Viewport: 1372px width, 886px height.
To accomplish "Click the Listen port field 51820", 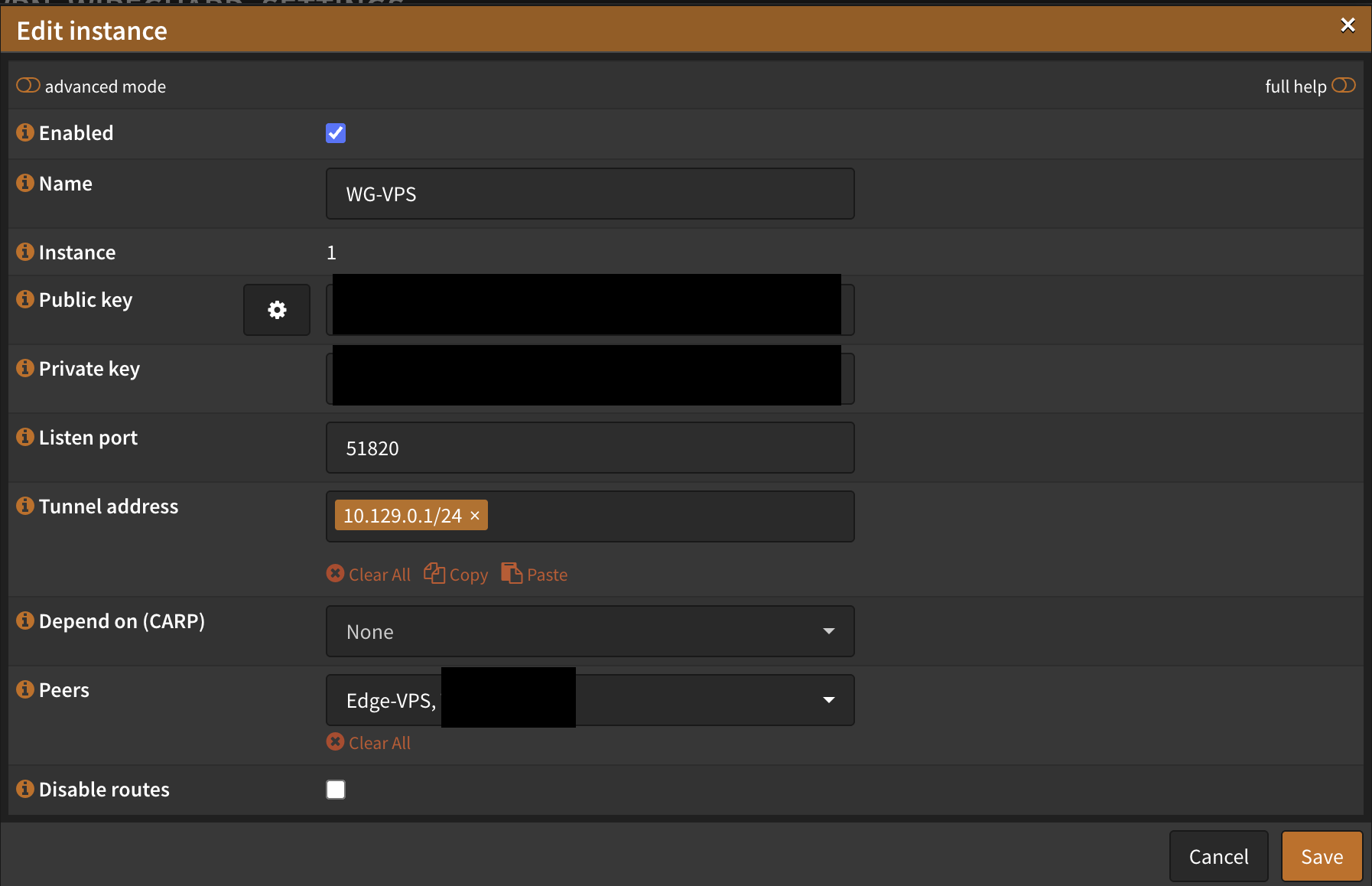I will 590,448.
